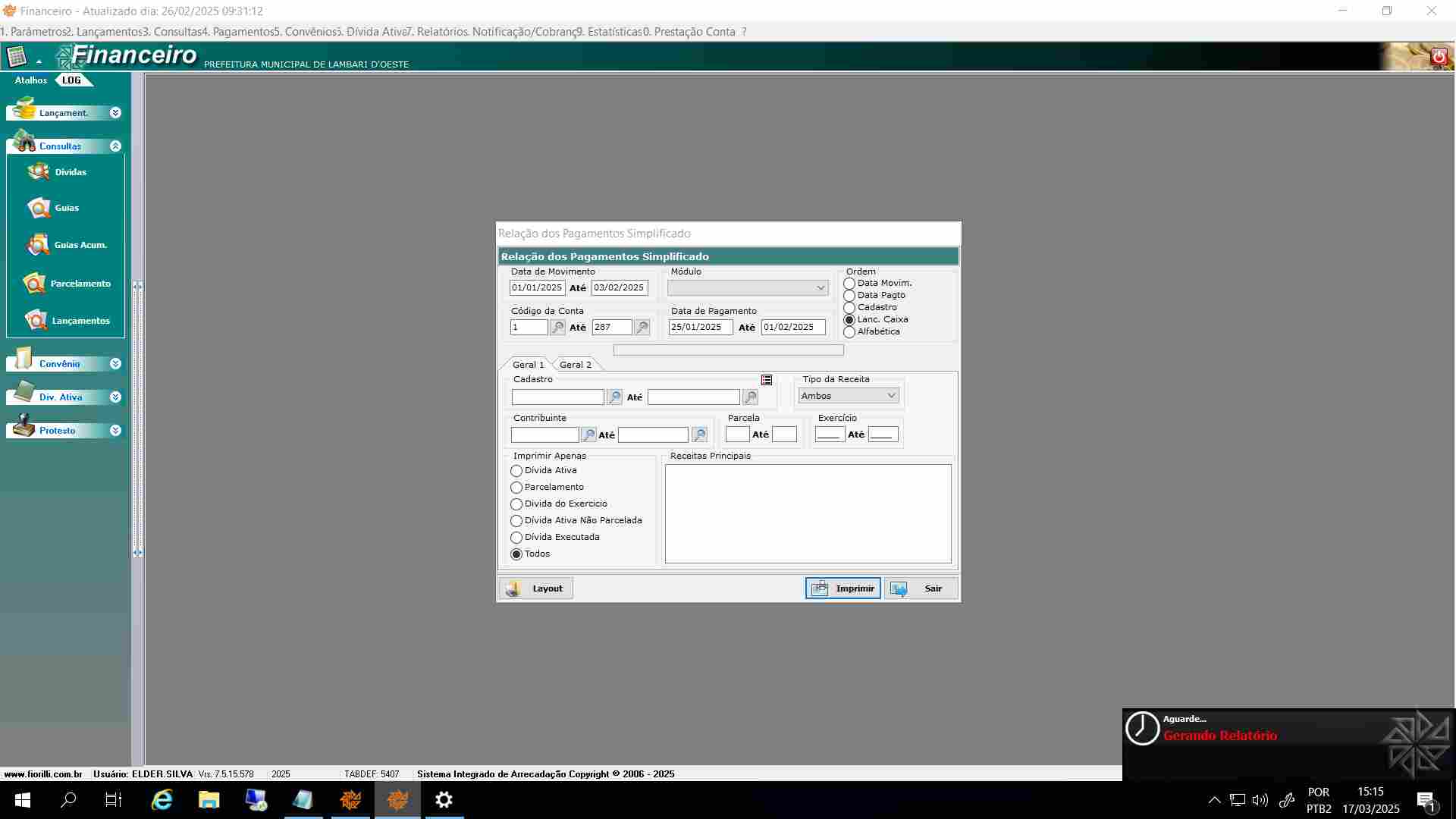Open the Guias Acum. sidebar icon

pyautogui.click(x=38, y=245)
